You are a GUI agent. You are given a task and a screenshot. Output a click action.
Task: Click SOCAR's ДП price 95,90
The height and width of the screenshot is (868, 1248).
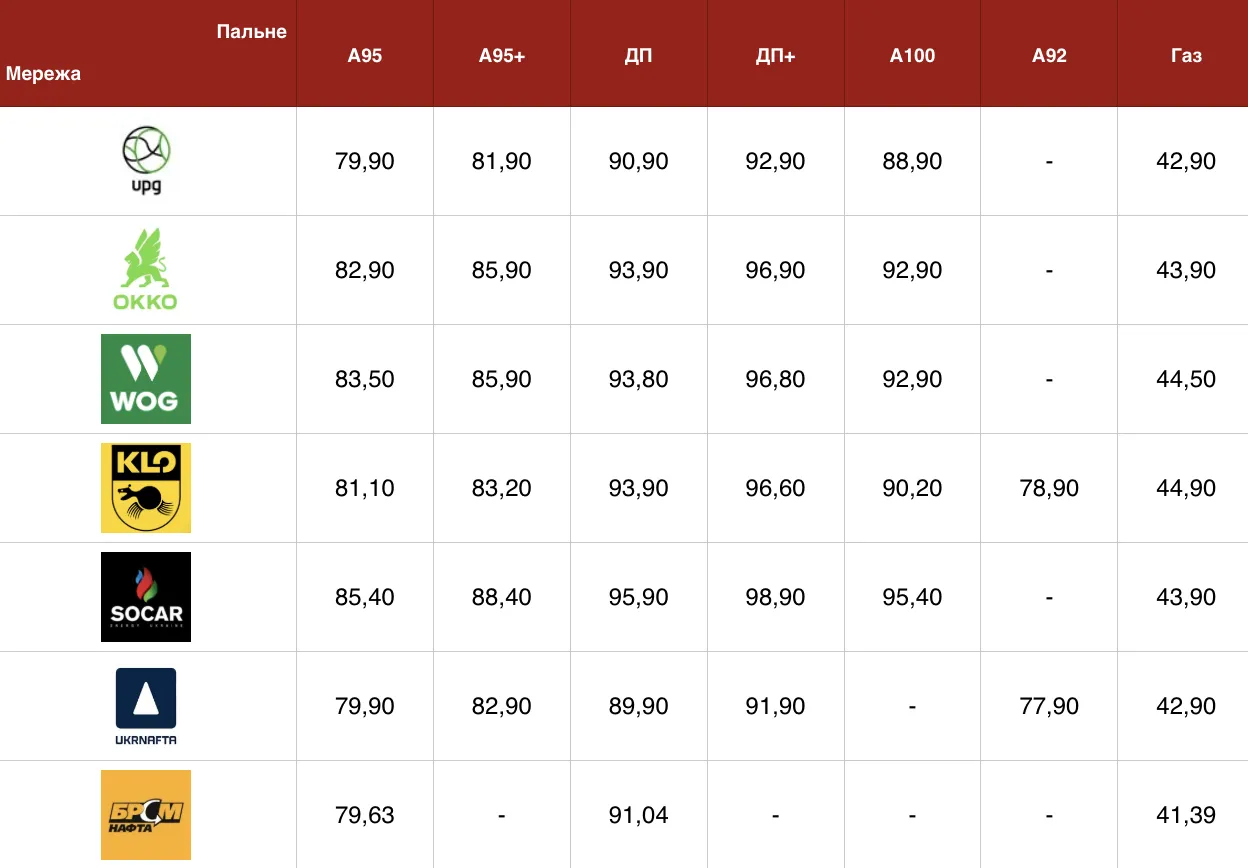639,597
